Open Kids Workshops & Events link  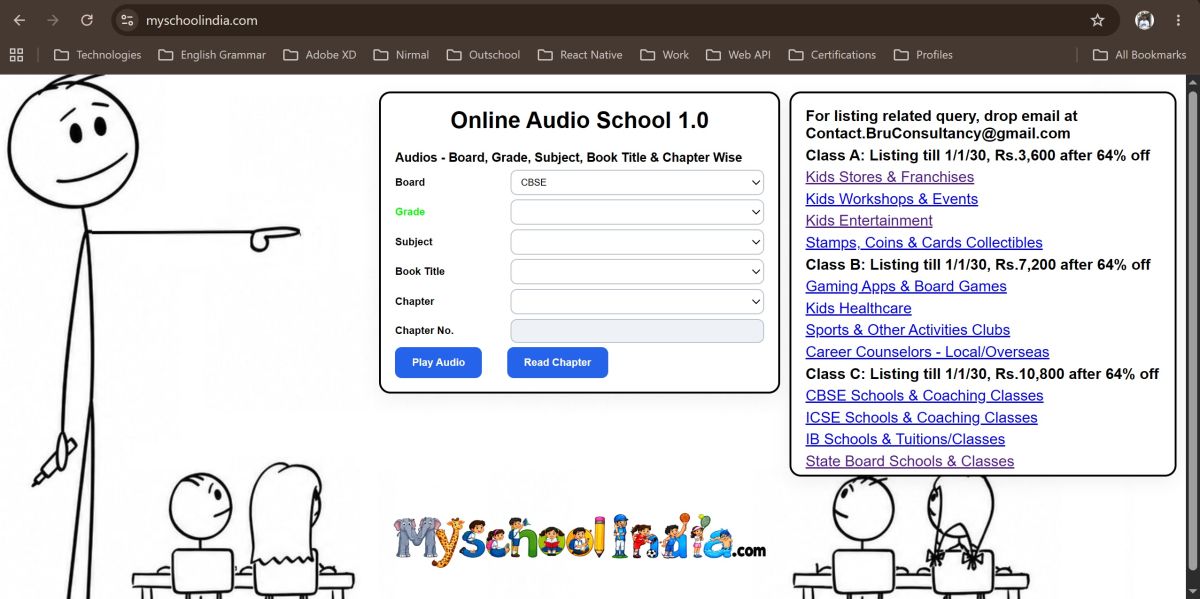click(892, 199)
